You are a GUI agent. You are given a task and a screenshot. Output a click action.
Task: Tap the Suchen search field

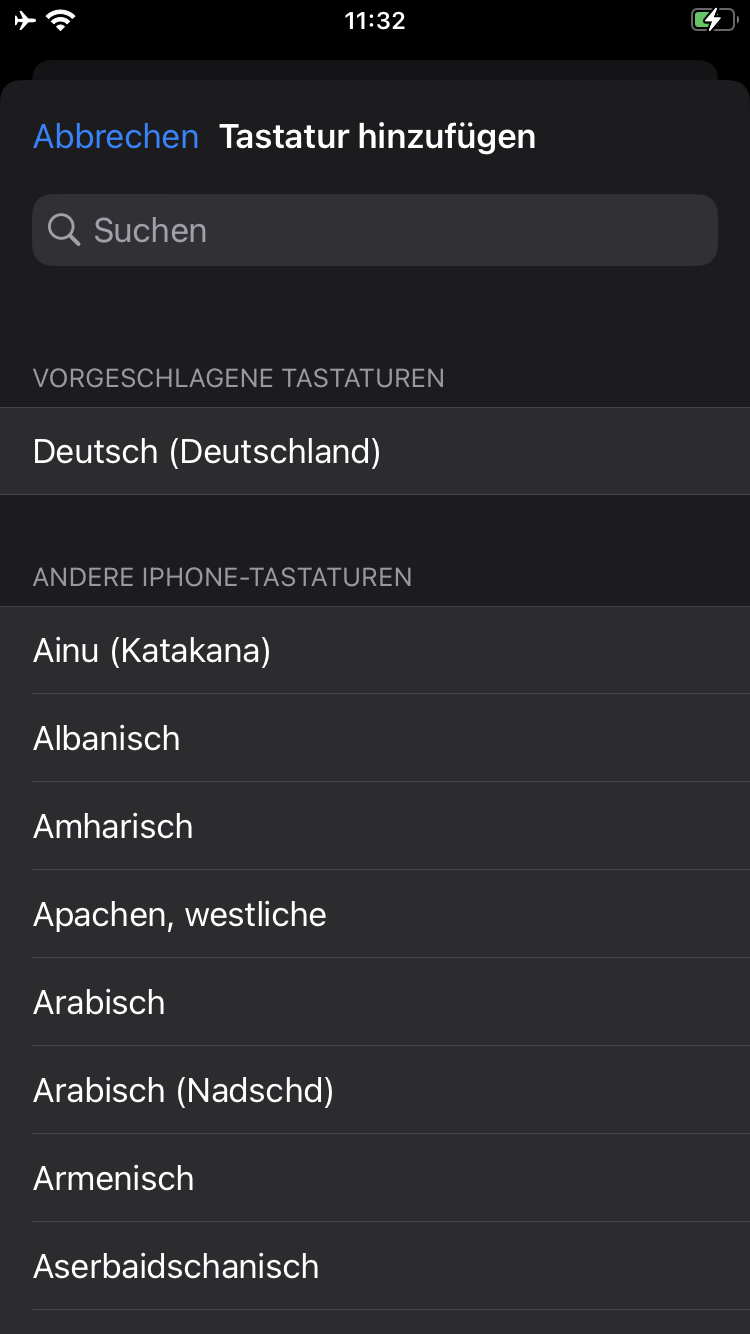click(375, 229)
